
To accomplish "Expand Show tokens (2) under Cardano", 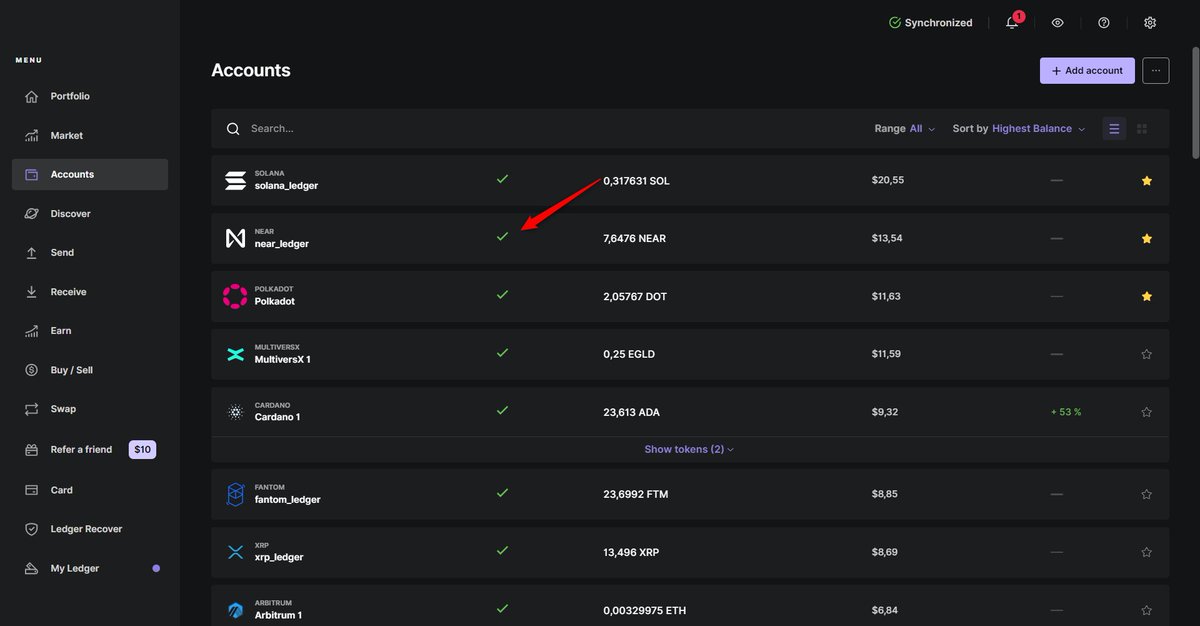I will pyautogui.click(x=689, y=450).
